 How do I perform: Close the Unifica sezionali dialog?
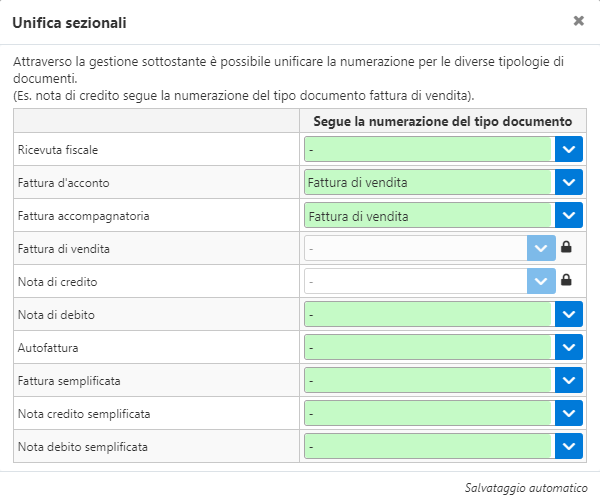579,21
